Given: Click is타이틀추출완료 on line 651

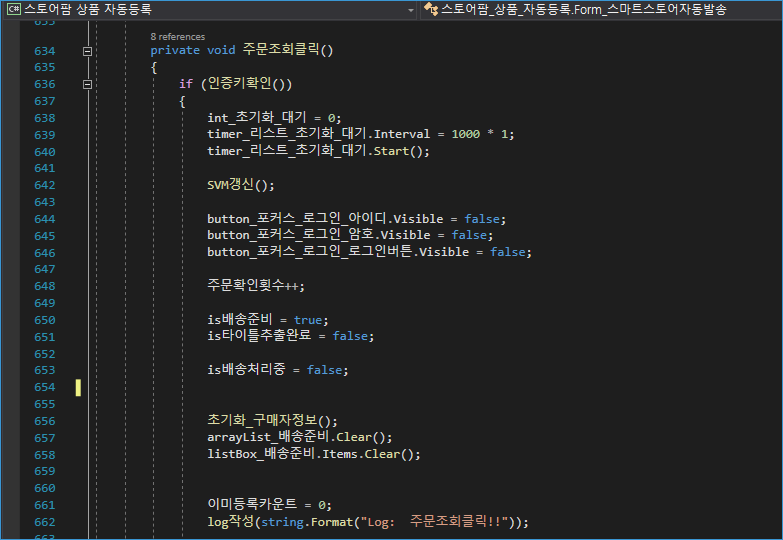Looking at the screenshot, I should click(x=259, y=336).
